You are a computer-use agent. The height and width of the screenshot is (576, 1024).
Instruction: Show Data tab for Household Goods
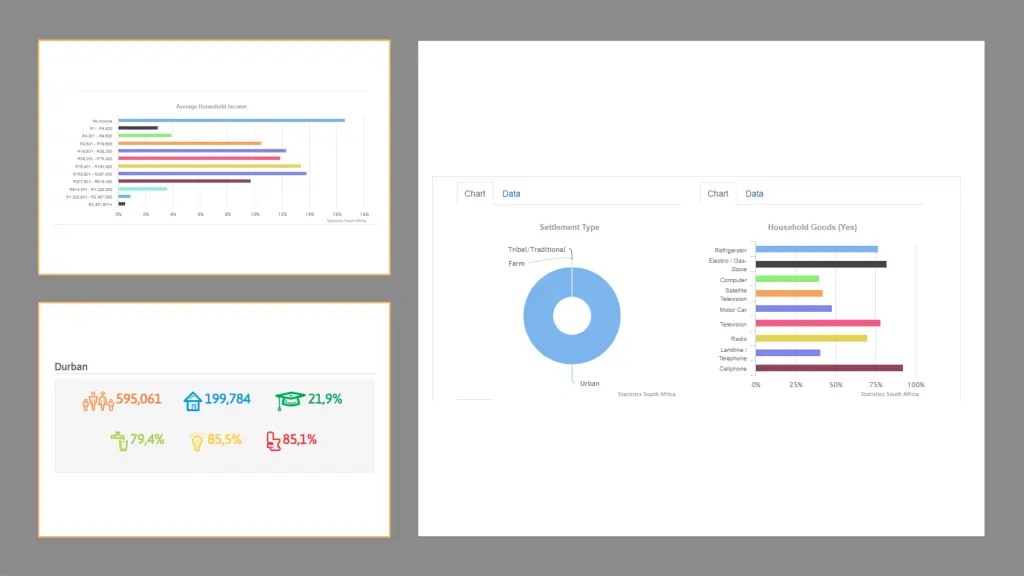point(754,194)
